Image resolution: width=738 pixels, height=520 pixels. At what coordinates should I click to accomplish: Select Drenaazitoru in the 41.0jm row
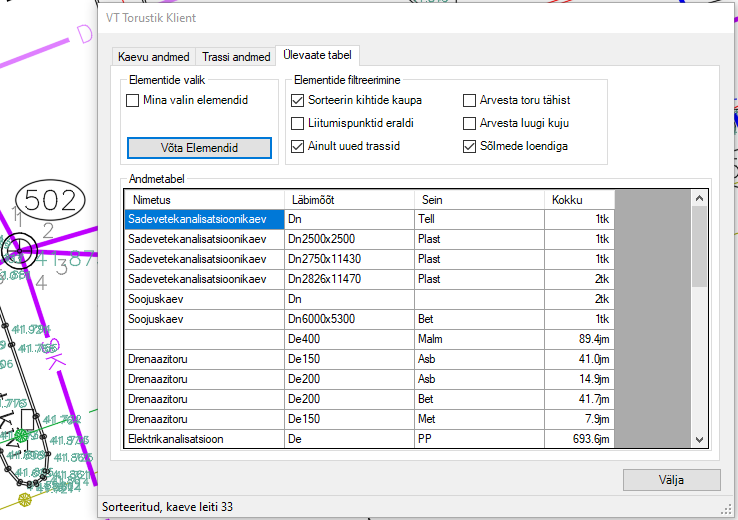[x=204, y=359]
